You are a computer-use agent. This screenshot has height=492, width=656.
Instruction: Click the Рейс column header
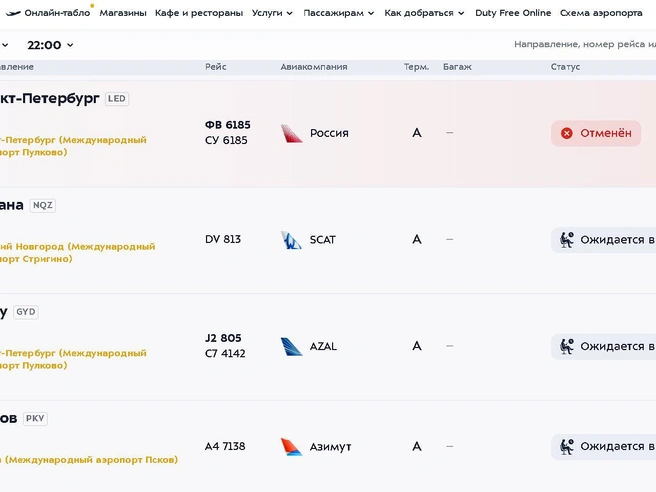[x=215, y=67]
